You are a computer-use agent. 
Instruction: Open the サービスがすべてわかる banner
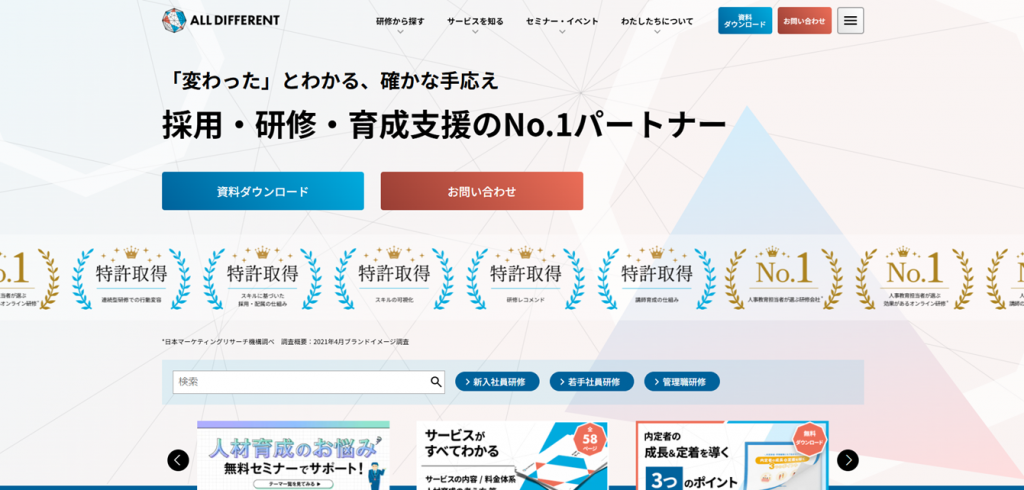coord(512,455)
